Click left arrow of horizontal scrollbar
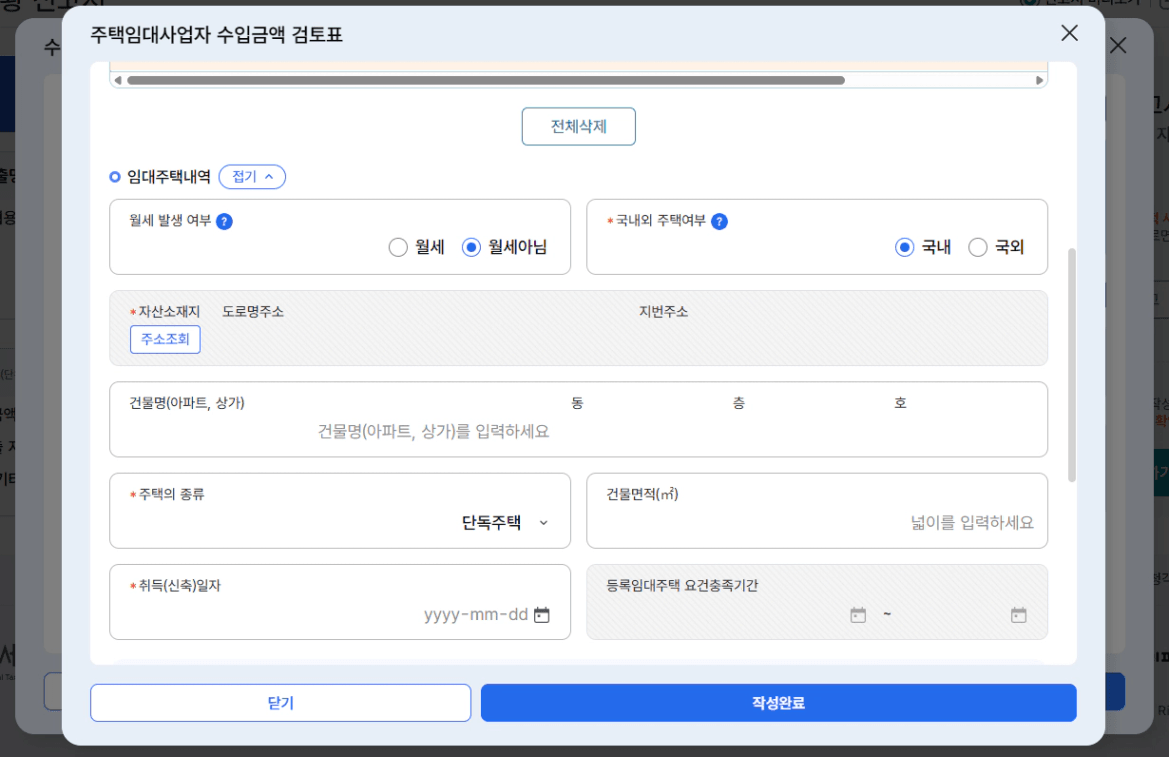The height and width of the screenshot is (757, 1169). tap(118, 80)
